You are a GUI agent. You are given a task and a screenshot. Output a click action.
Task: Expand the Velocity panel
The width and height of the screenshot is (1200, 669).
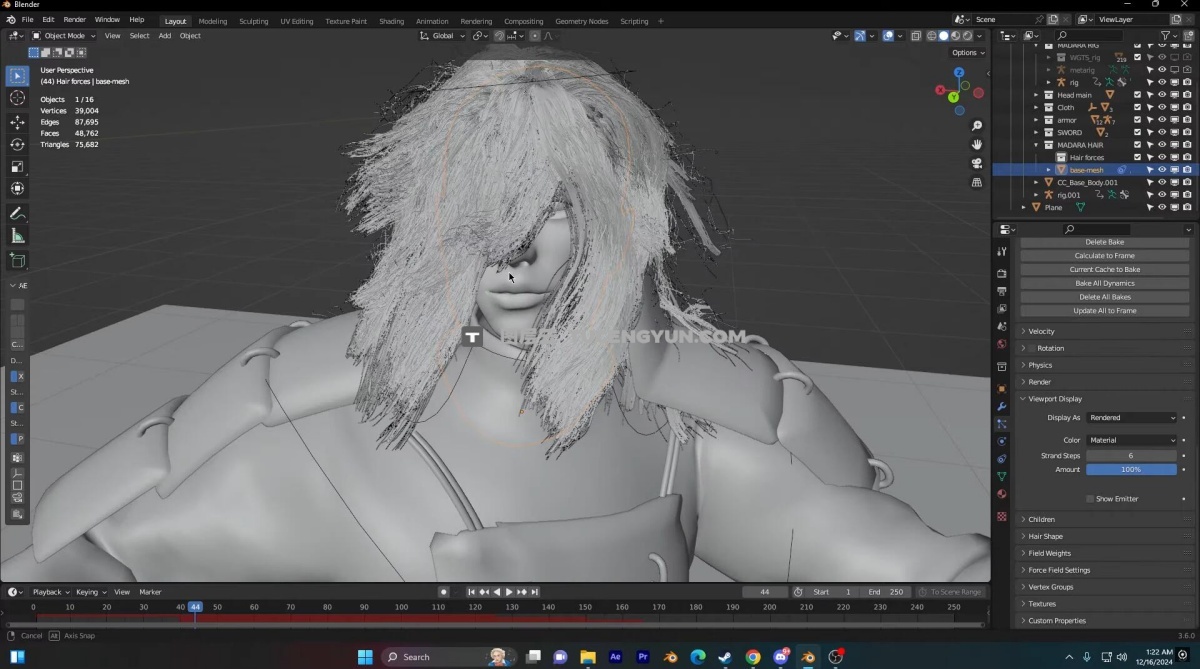point(1041,331)
